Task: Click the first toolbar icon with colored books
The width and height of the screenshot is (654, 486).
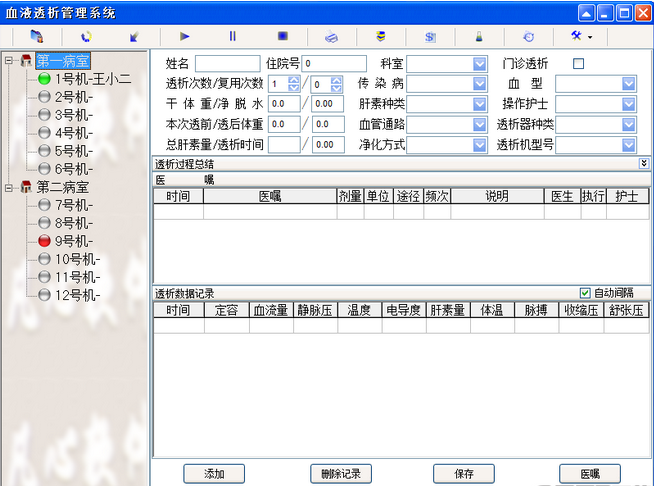Action: click(37, 36)
